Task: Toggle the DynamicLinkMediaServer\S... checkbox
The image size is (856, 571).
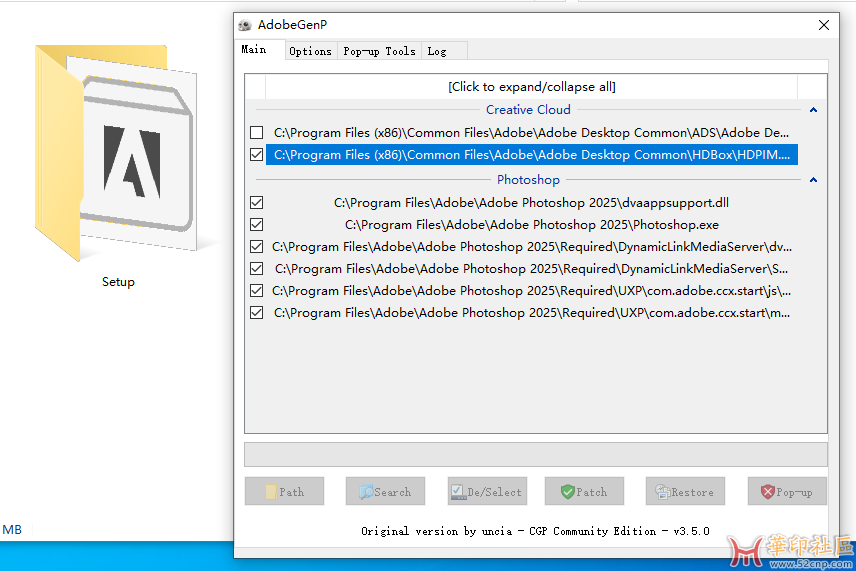Action: click(257, 269)
